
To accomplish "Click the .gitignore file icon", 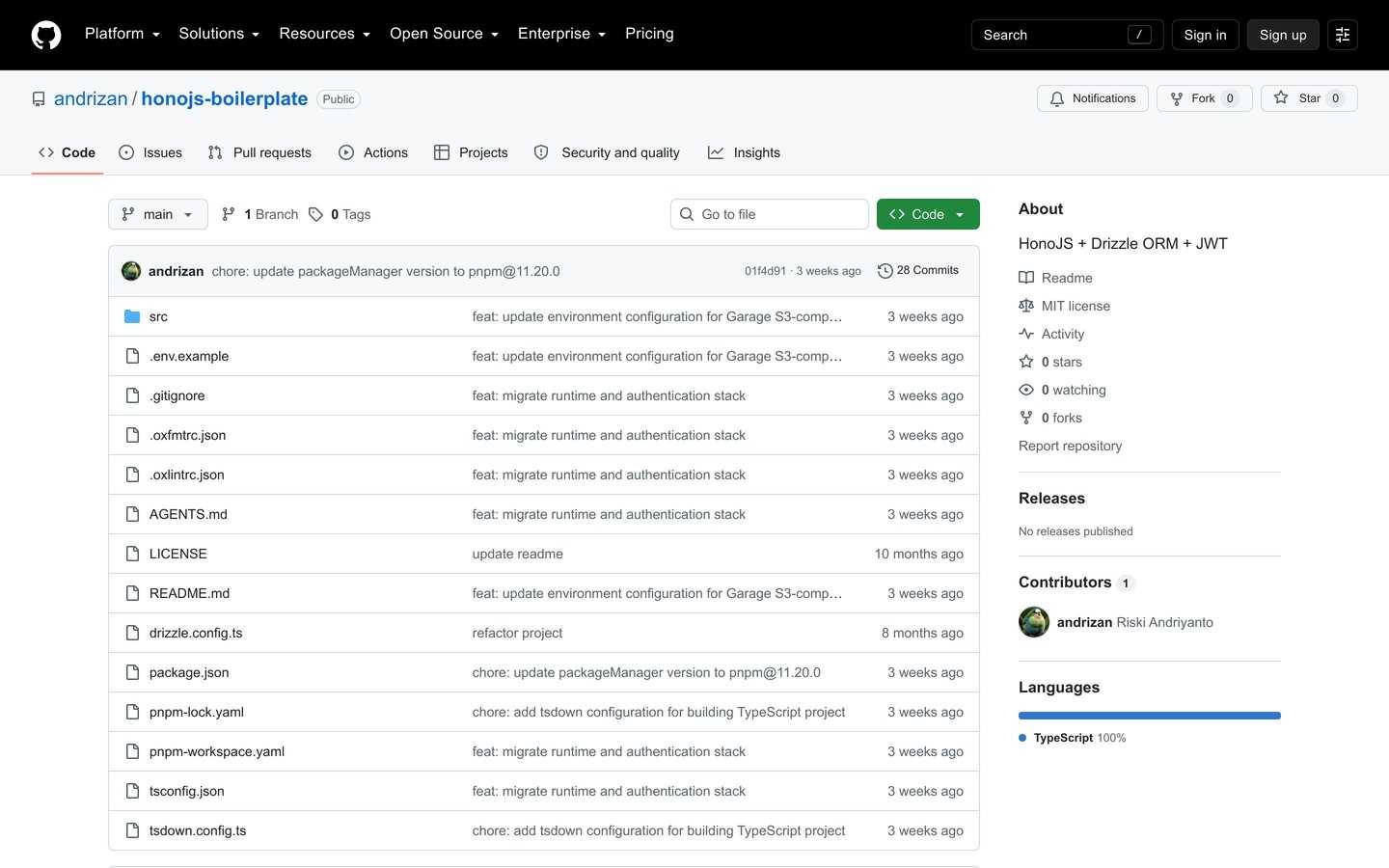I will [132, 395].
